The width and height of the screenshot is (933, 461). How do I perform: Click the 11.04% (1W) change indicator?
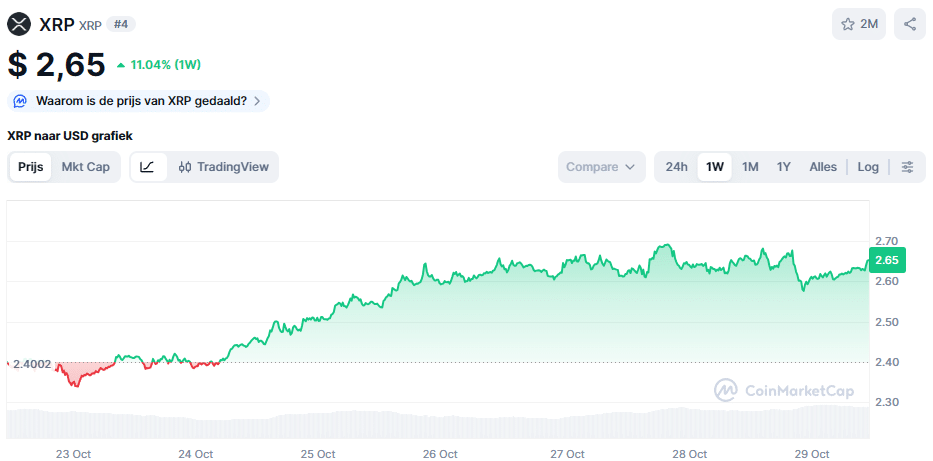tap(159, 65)
